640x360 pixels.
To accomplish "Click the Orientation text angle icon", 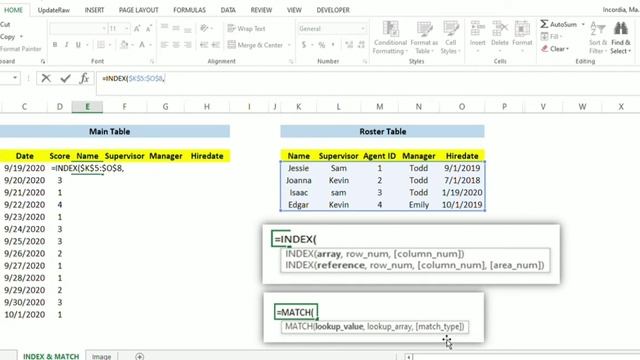I will click(204, 28).
